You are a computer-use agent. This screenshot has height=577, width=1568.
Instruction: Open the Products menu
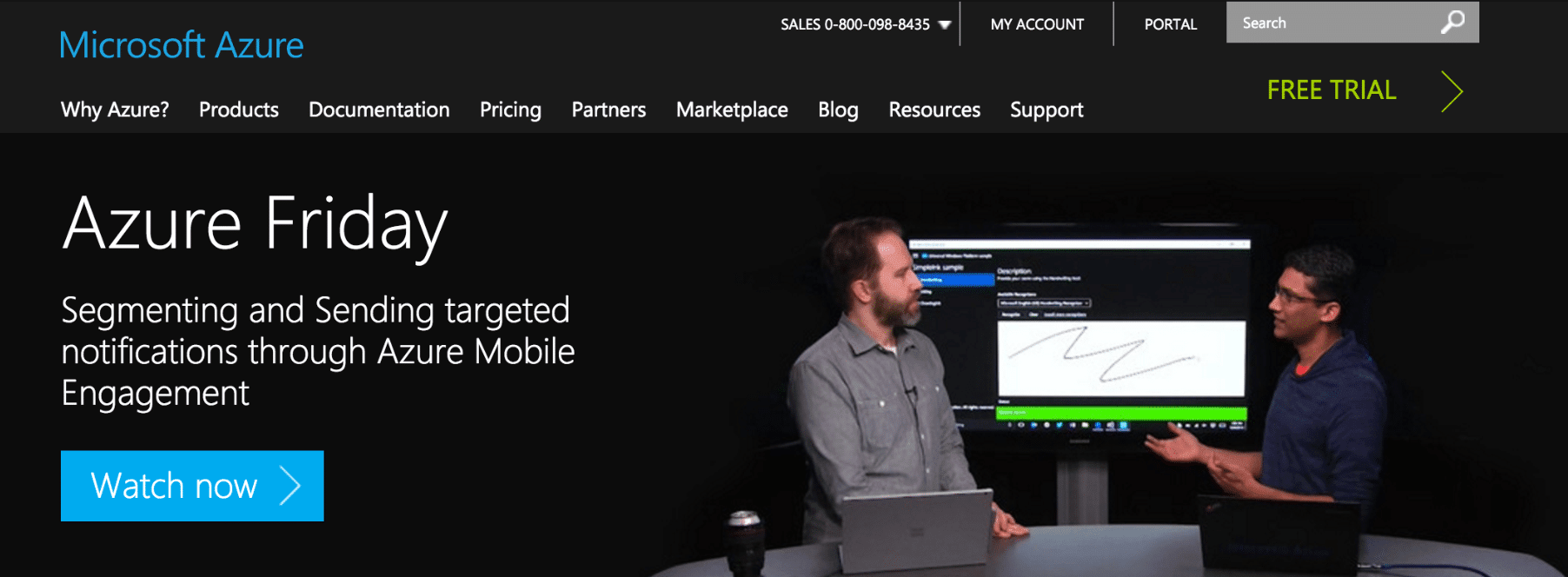[239, 109]
